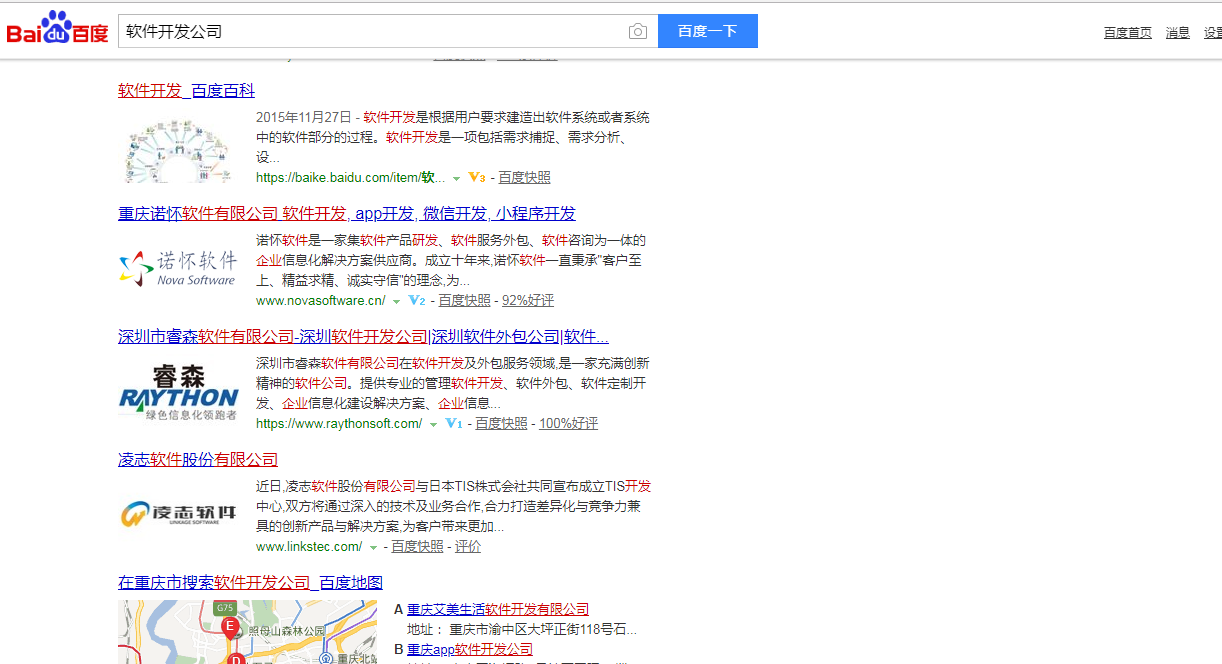Expand dropdown arrow after linkstec.com URL
This screenshot has width=1222, height=664.
(373, 547)
